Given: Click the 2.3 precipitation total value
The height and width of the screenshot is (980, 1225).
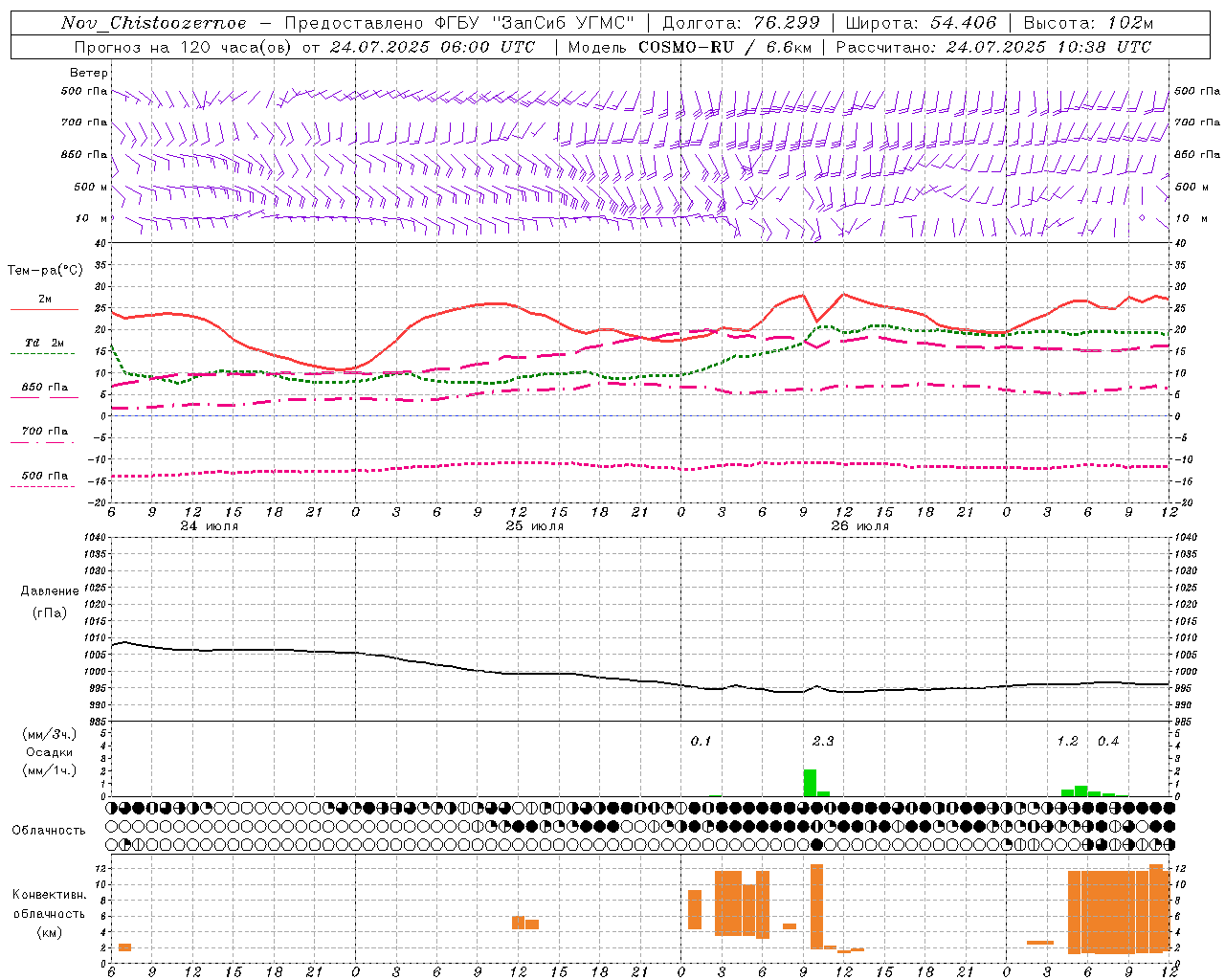Looking at the screenshot, I should (823, 741).
